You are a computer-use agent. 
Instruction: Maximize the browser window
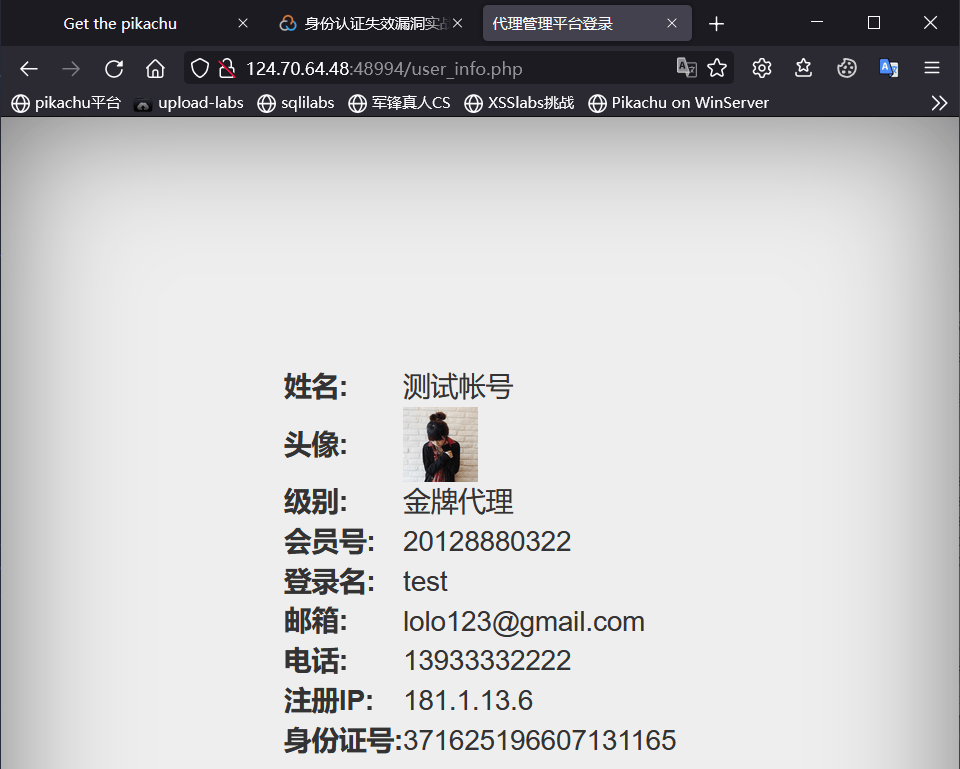(x=874, y=23)
